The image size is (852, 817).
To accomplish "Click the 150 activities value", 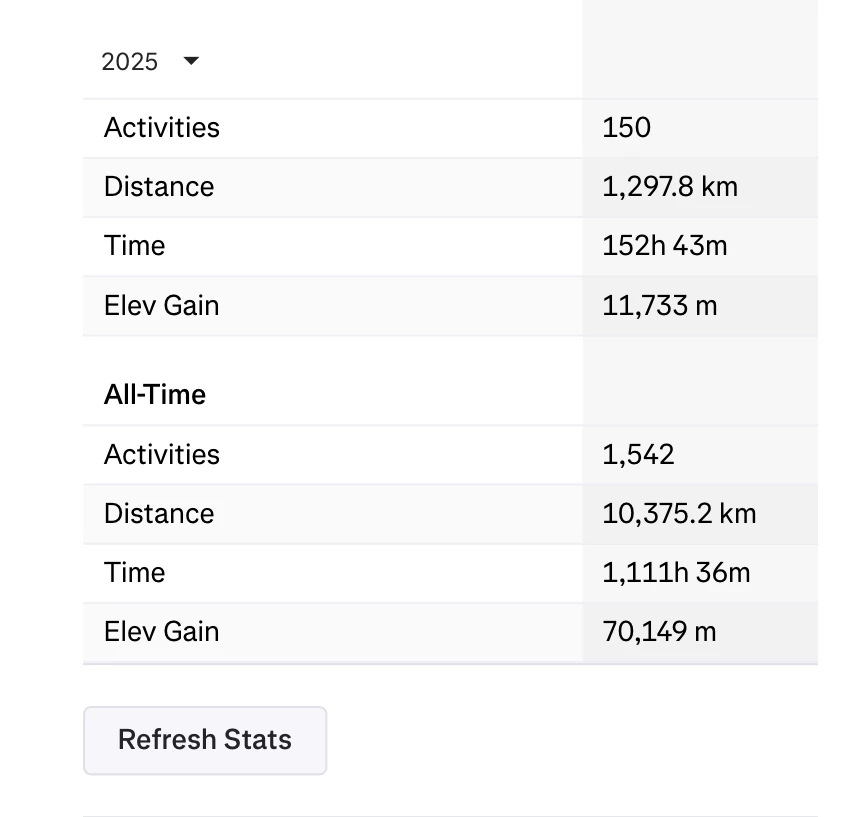I will pos(626,128).
